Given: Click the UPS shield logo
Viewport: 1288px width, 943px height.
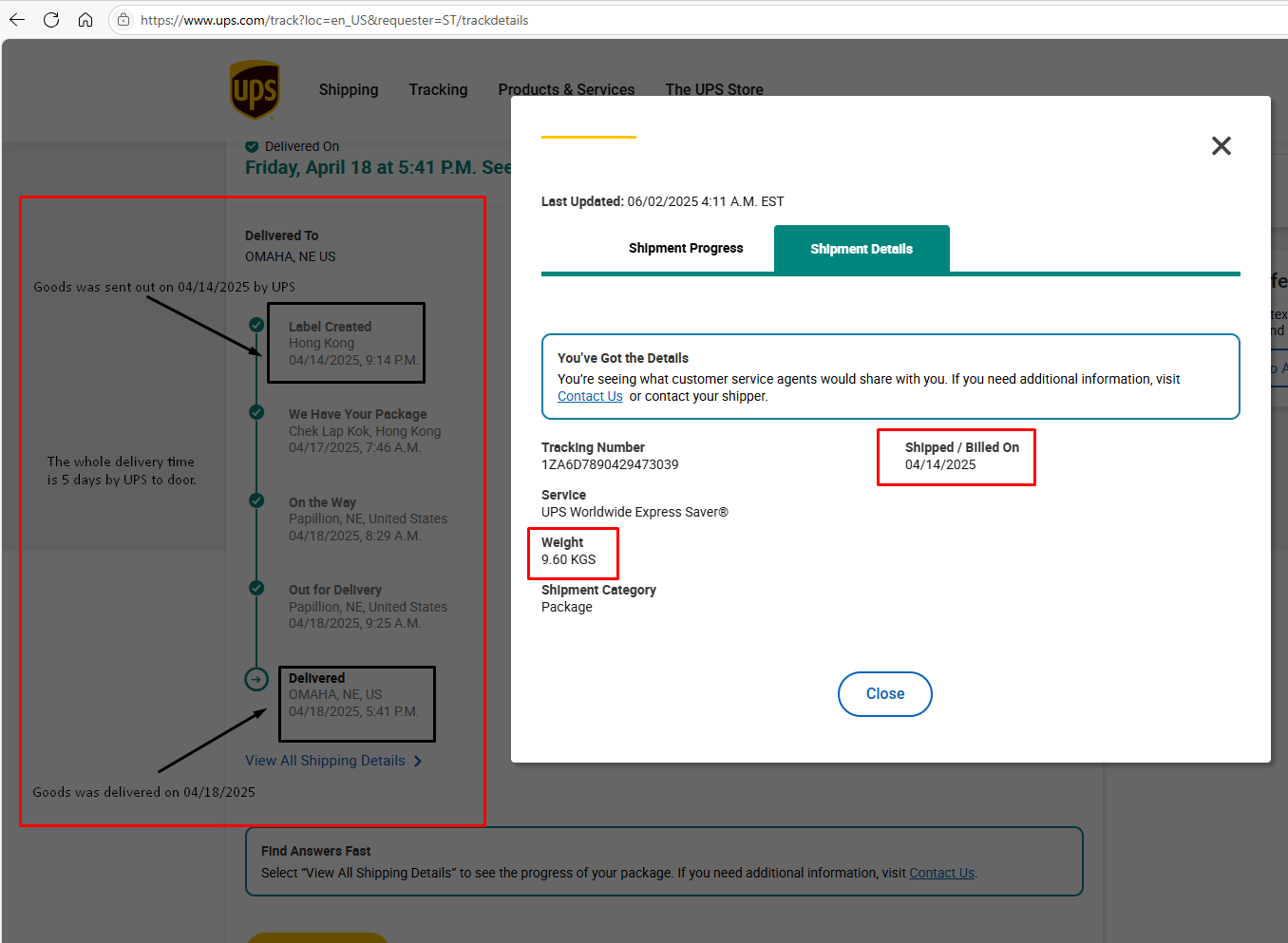Looking at the screenshot, I should pyautogui.click(x=255, y=90).
